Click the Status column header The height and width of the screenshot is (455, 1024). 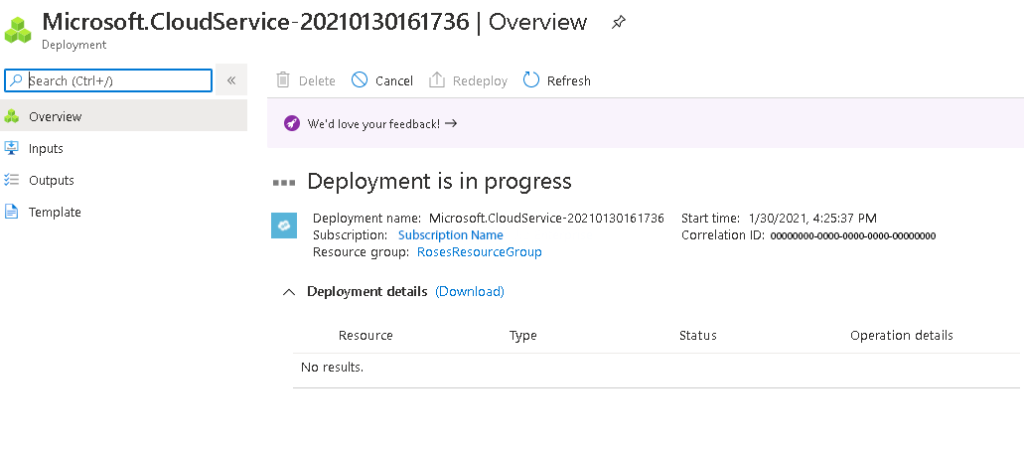coord(697,336)
